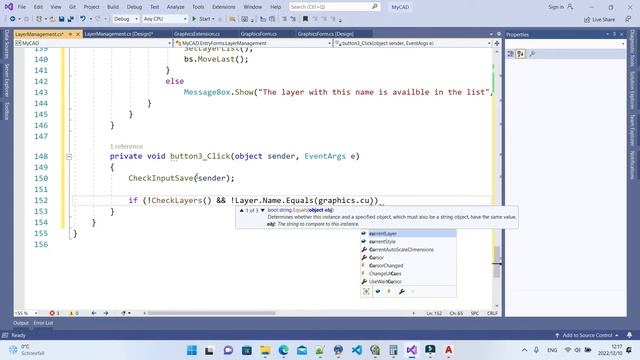
Task: Show previous Equals overload with up arrow
Action: 242,210
